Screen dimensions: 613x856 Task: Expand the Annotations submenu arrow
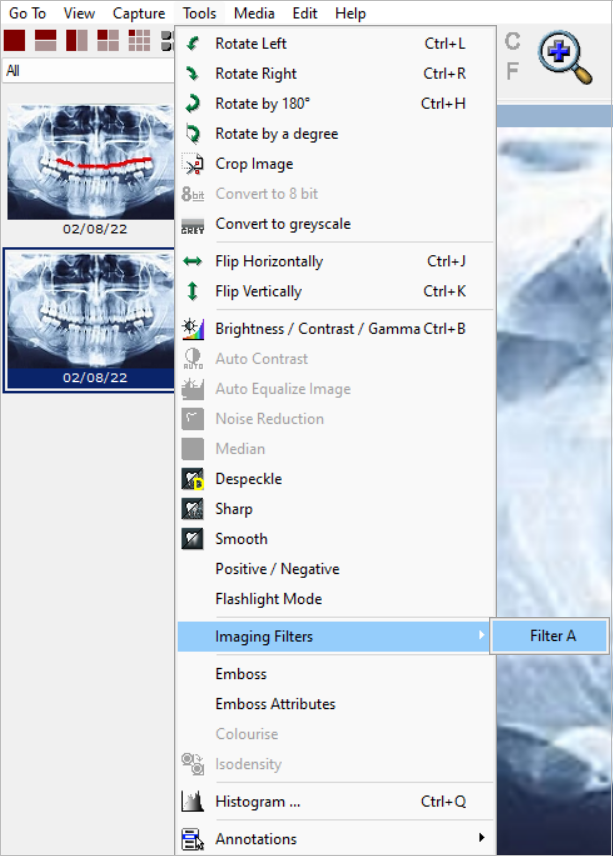click(x=481, y=838)
